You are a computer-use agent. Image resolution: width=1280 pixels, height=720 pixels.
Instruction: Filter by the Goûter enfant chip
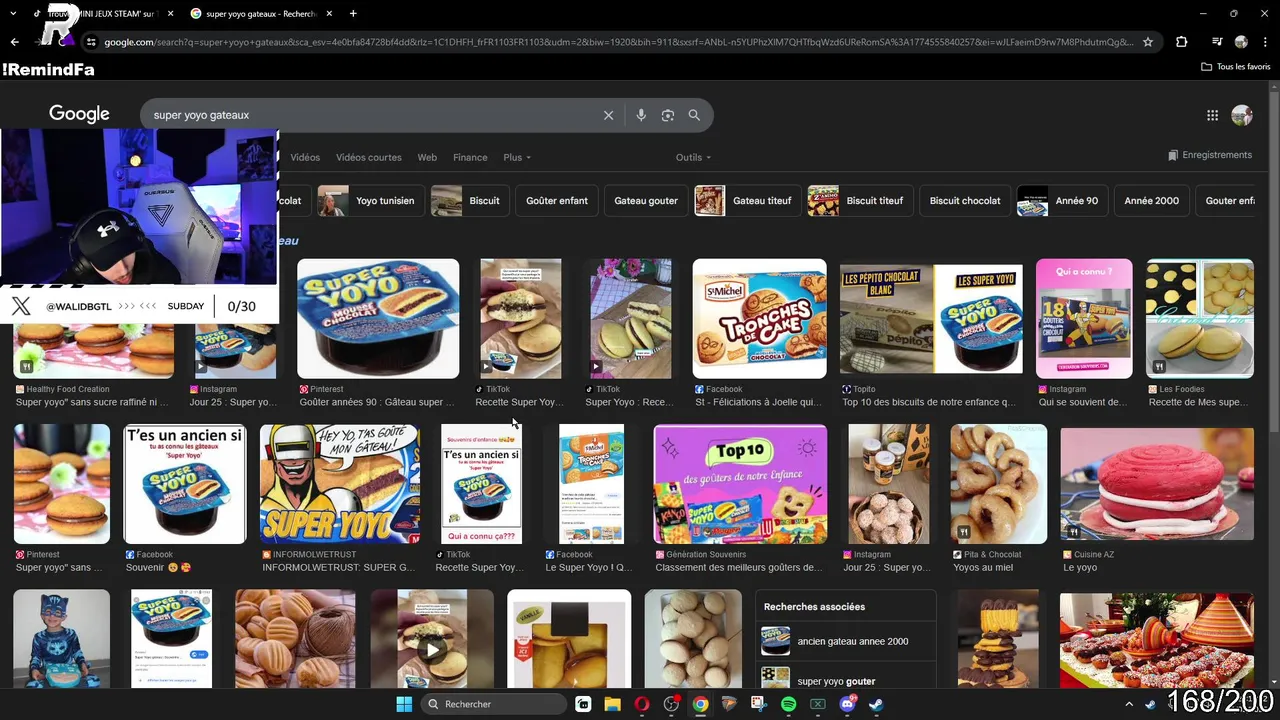point(557,200)
